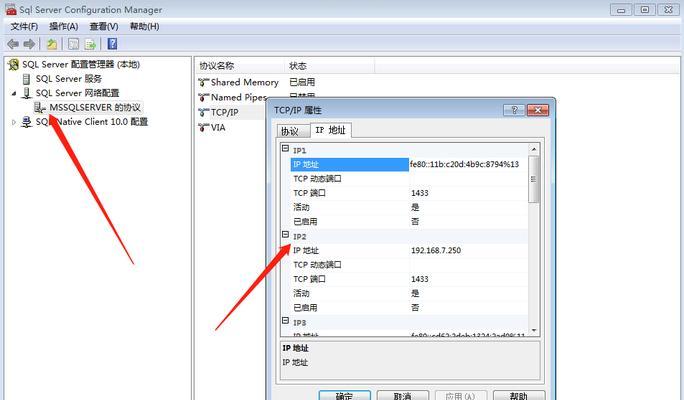Click the MSSQLSERVER 的协议 node icon
684x400 pixels.
point(40,107)
